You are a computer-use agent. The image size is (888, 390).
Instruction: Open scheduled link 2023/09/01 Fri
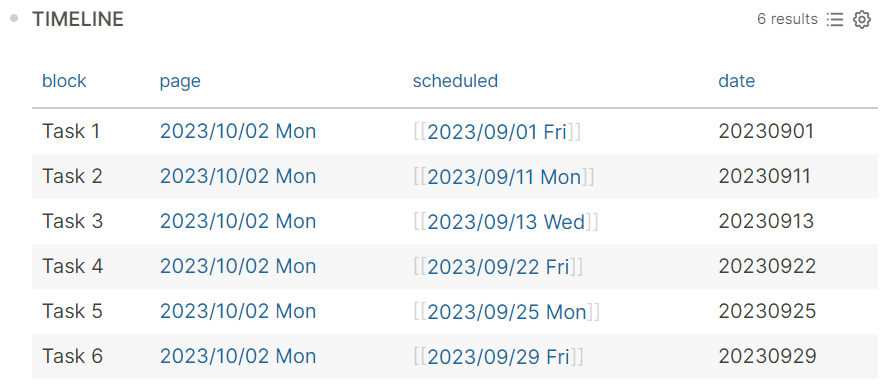pos(497,131)
